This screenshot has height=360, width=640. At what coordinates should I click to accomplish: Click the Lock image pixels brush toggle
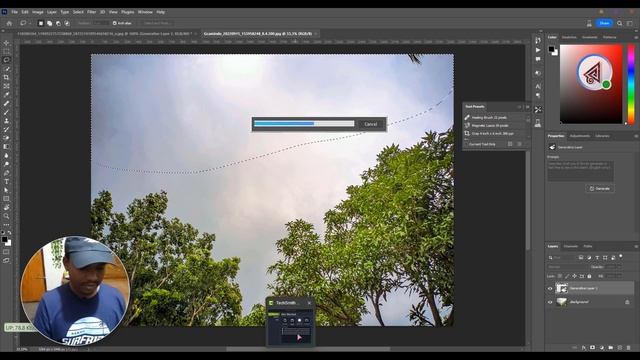pos(567,276)
